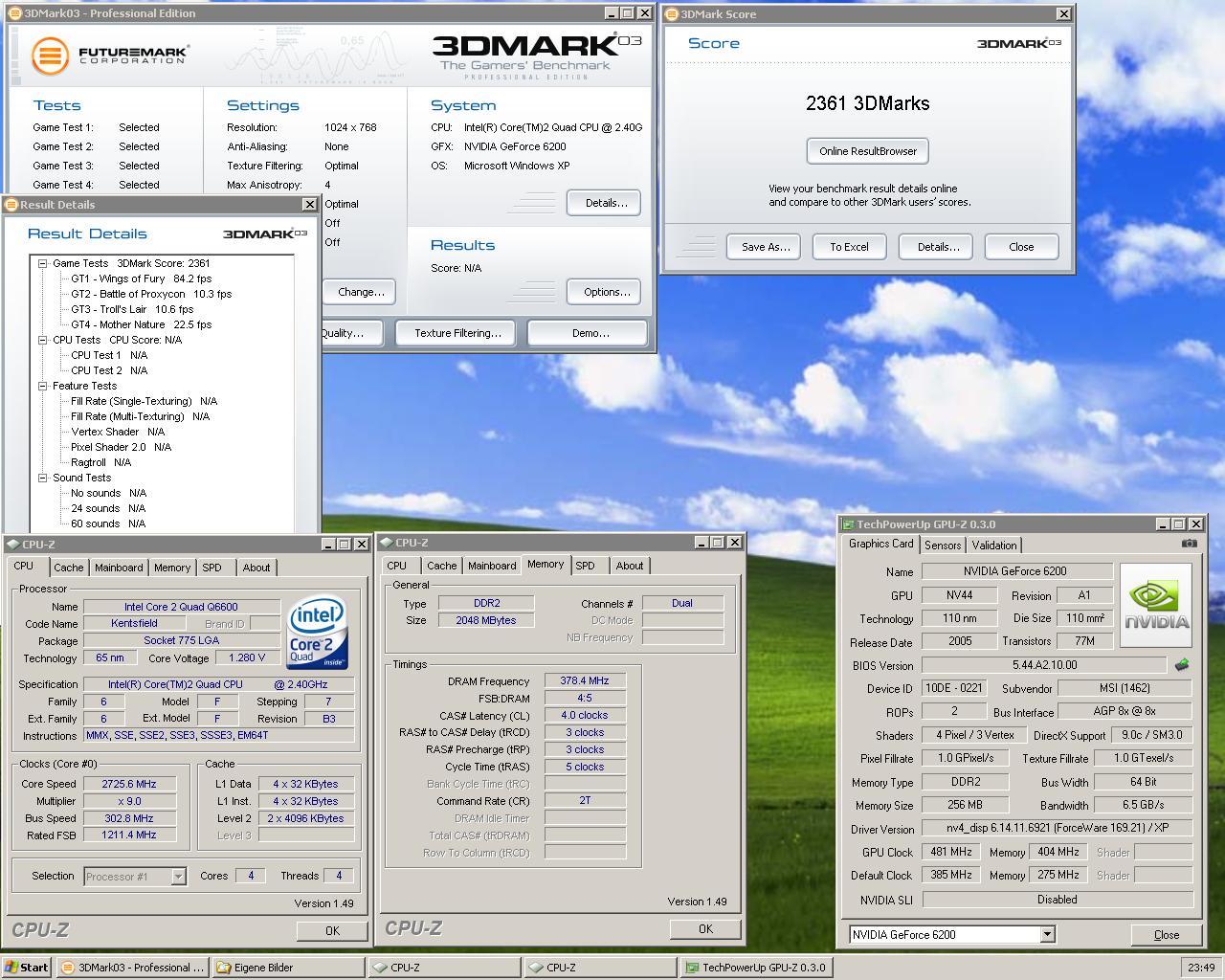
Task: Click the GPU-Z Driver Version field
Action: point(1057,829)
